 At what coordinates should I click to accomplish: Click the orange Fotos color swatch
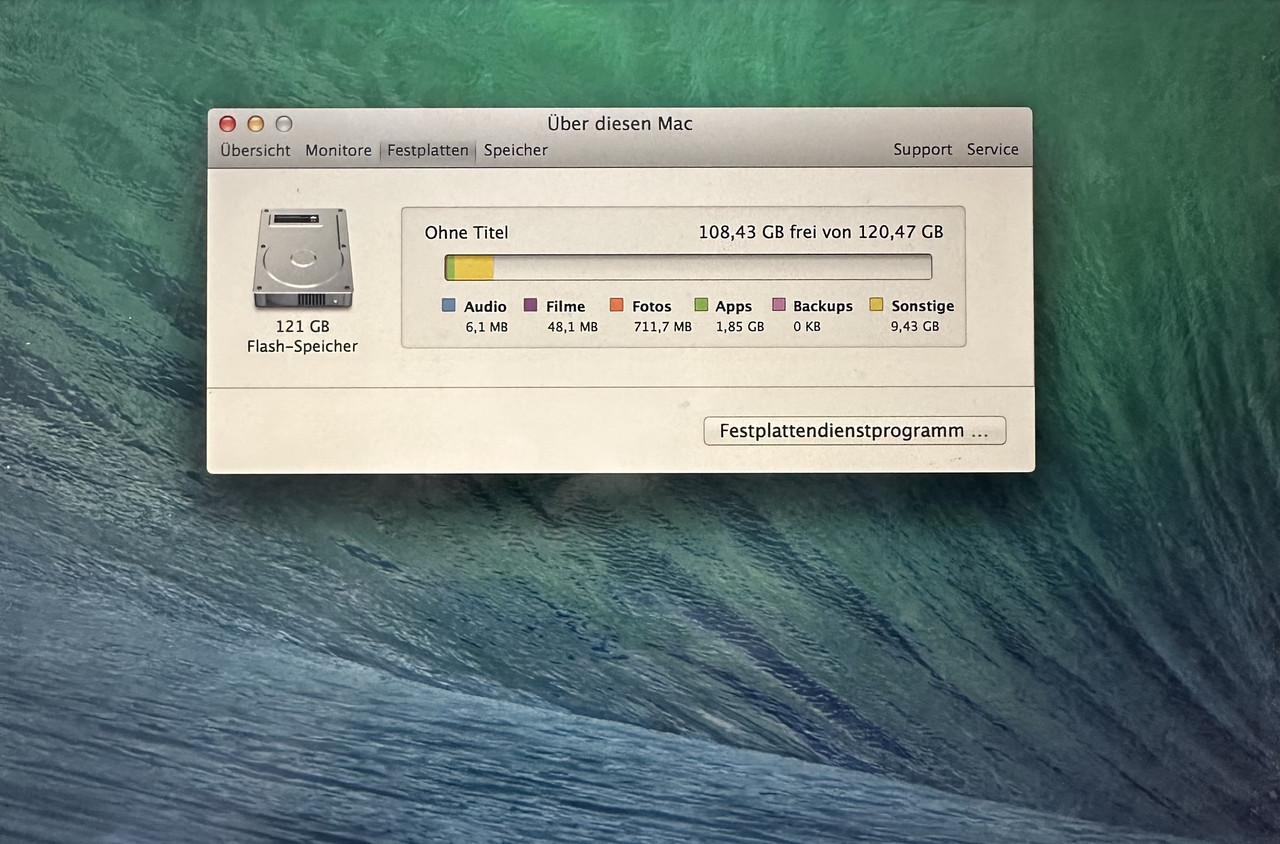point(616,305)
